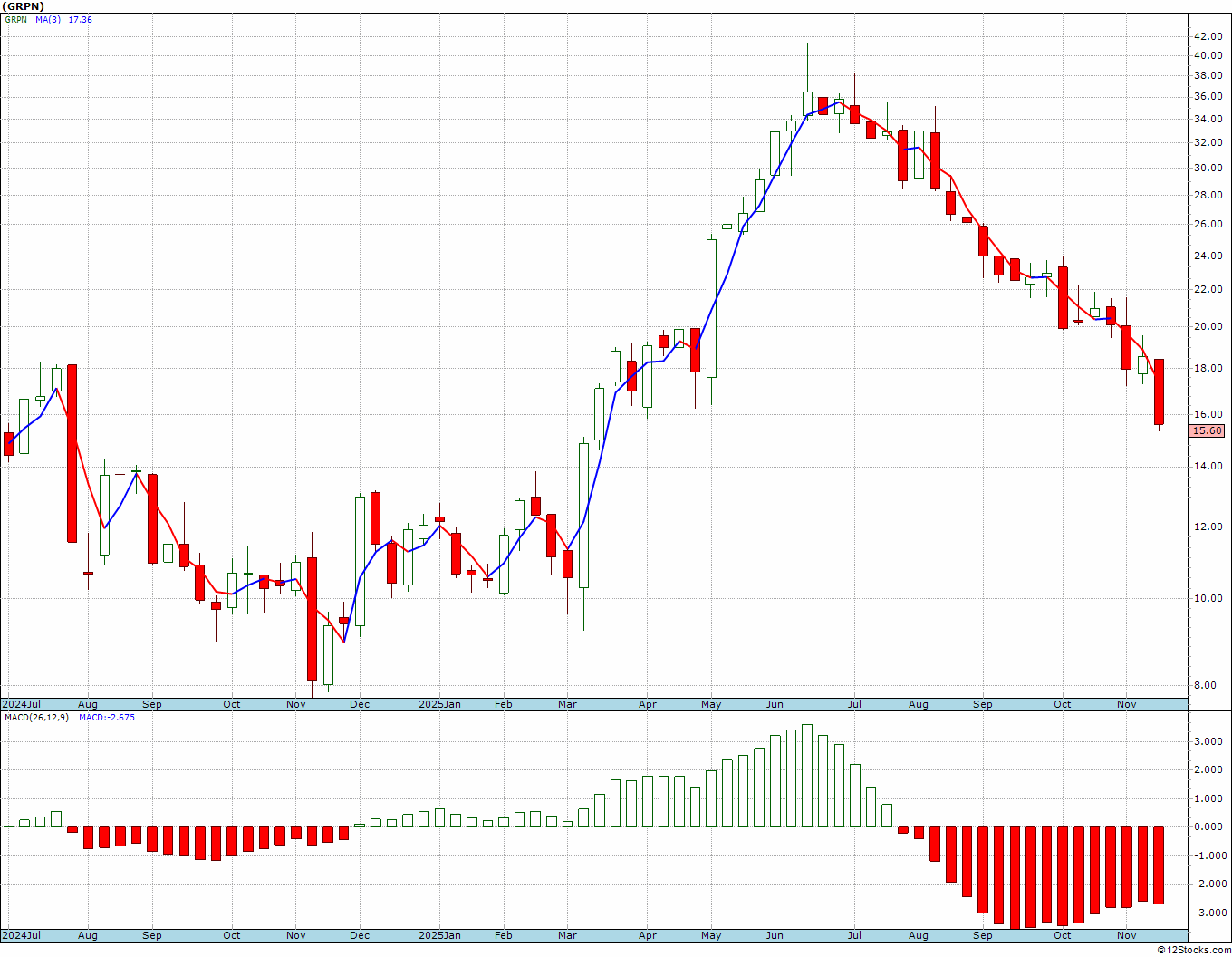Click the 32.00 price axis label
This screenshot has width=1232, height=957.
click(1207, 142)
